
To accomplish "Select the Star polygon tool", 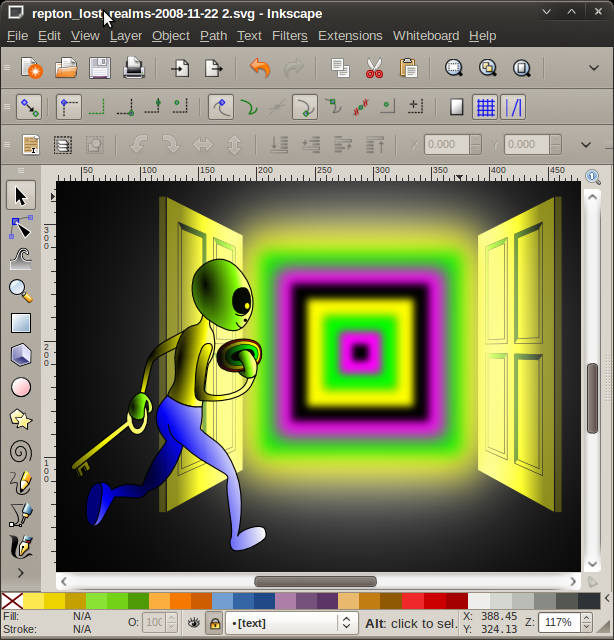I will 21,419.
